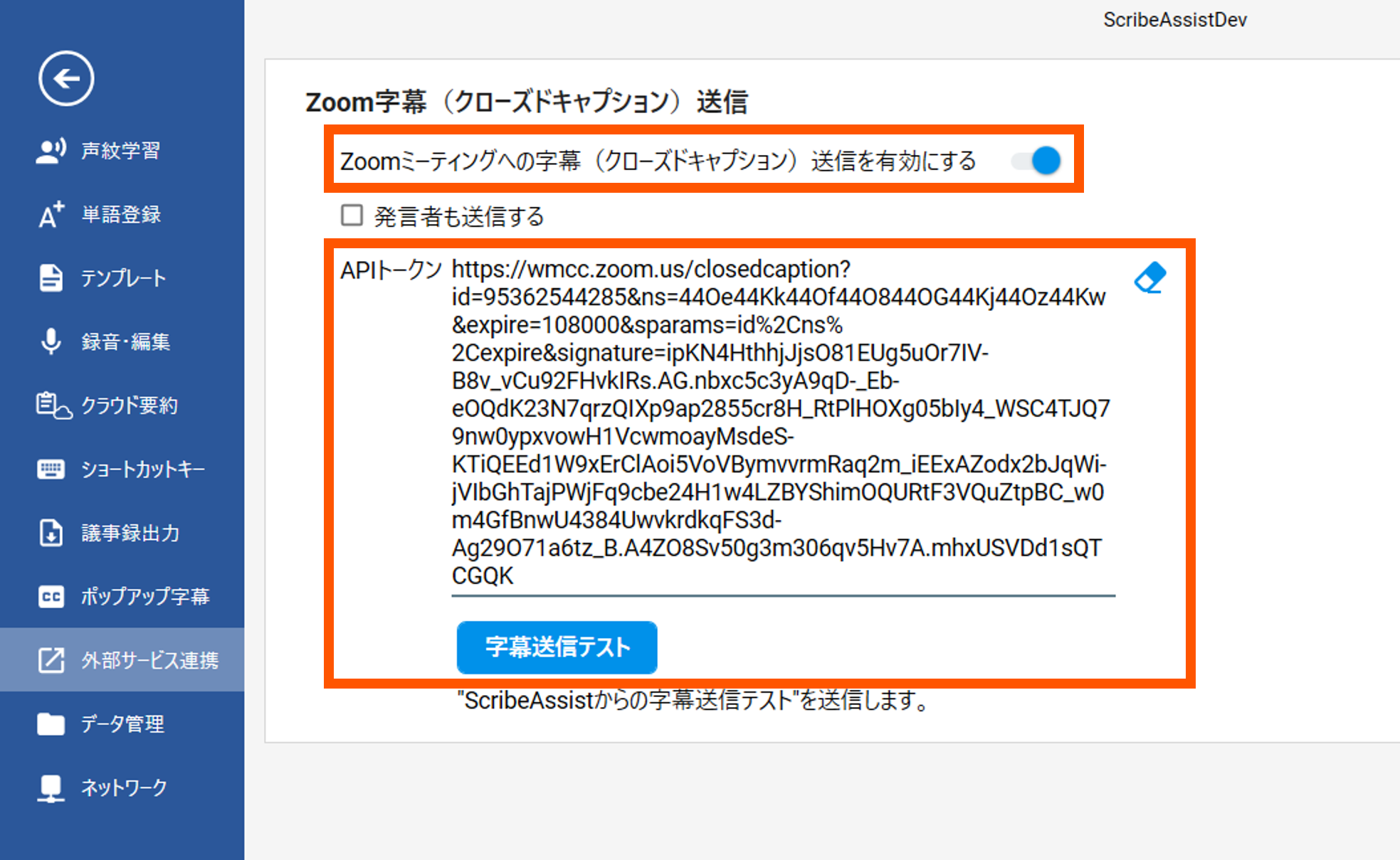Viewport: 1400px width, 860px height.
Task: Click the 議事録出力 export icon
Action: 51,533
